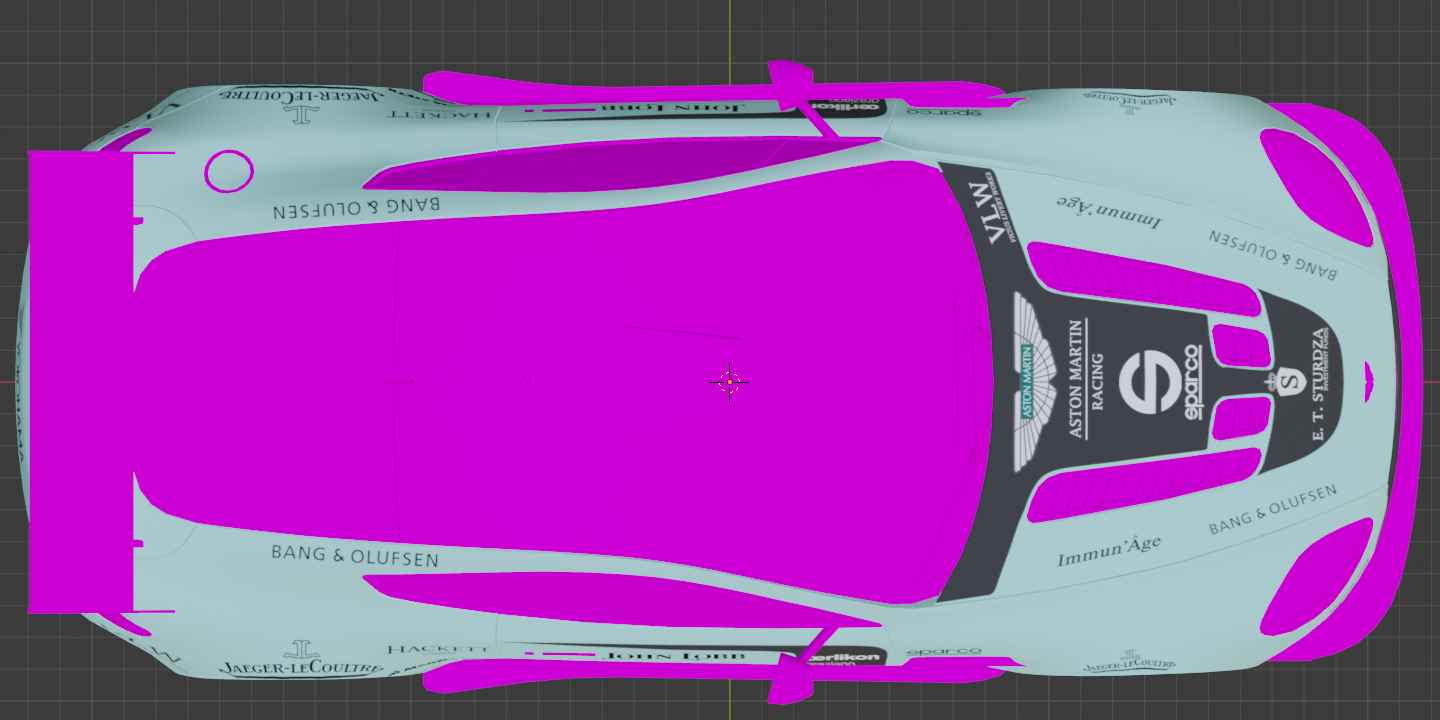Click the 3D cursor crosshair at the origin
This screenshot has height=720, width=1440.
tap(730, 381)
